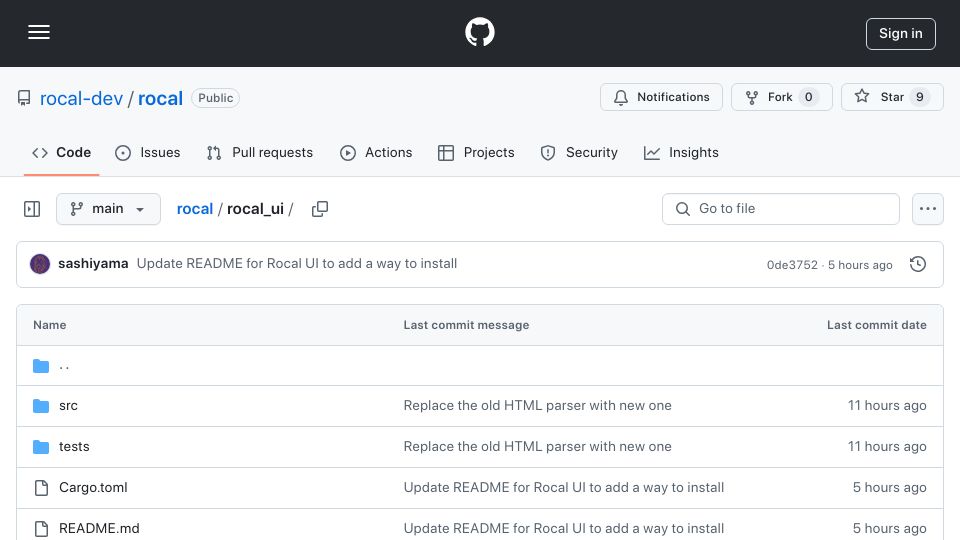Switch to the Code tab
The image size is (960, 540).
[61, 152]
